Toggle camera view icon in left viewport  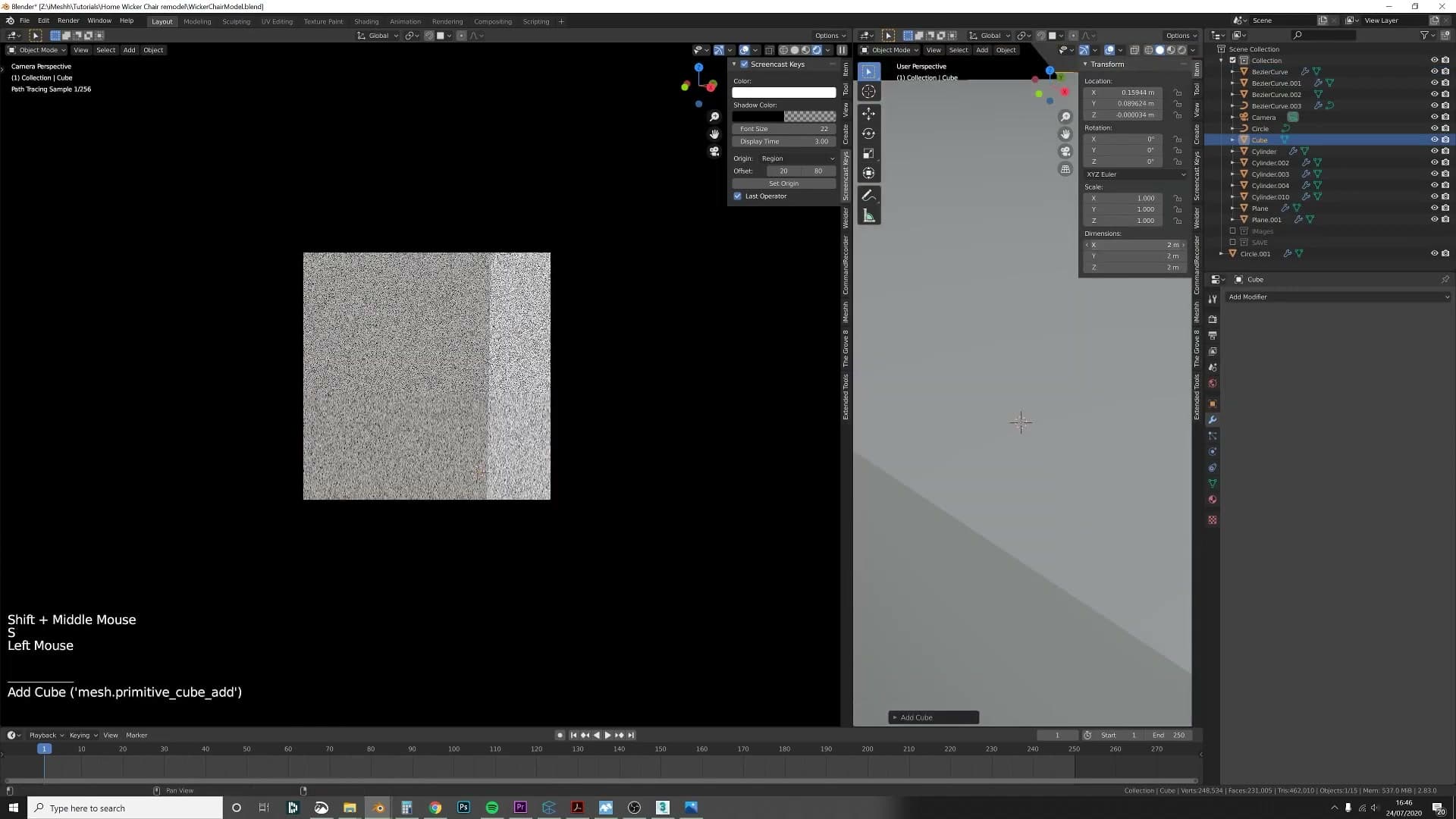[714, 152]
